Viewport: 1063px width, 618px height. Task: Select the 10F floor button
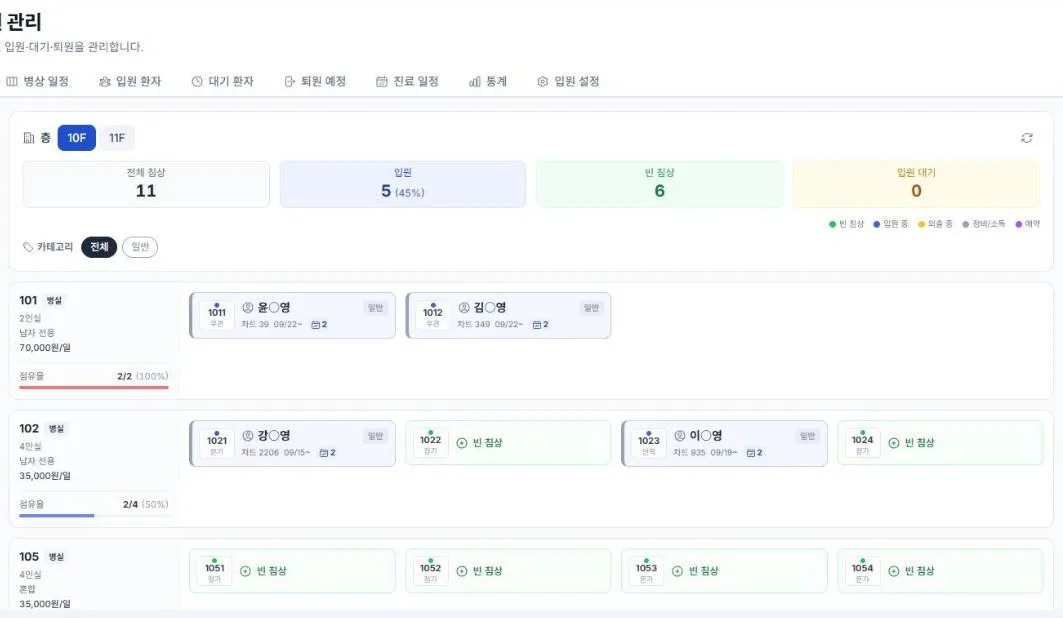(77, 138)
